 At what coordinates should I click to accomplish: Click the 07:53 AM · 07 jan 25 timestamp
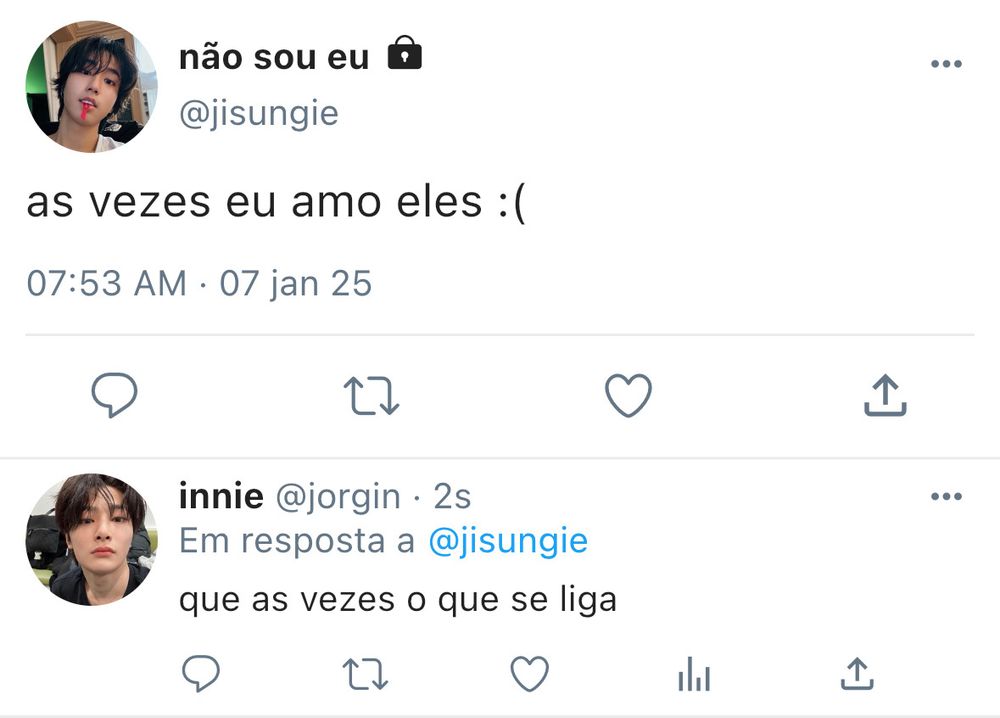199,283
